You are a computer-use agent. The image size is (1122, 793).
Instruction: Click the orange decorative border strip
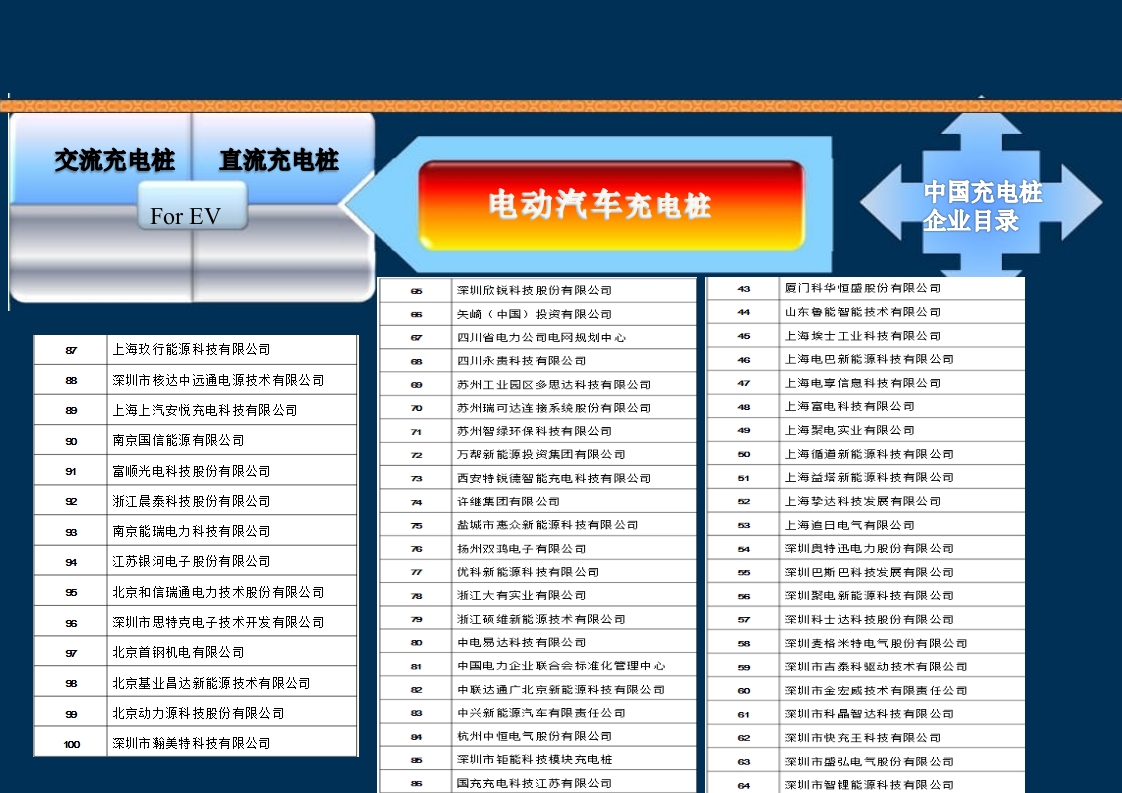coord(560,103)
